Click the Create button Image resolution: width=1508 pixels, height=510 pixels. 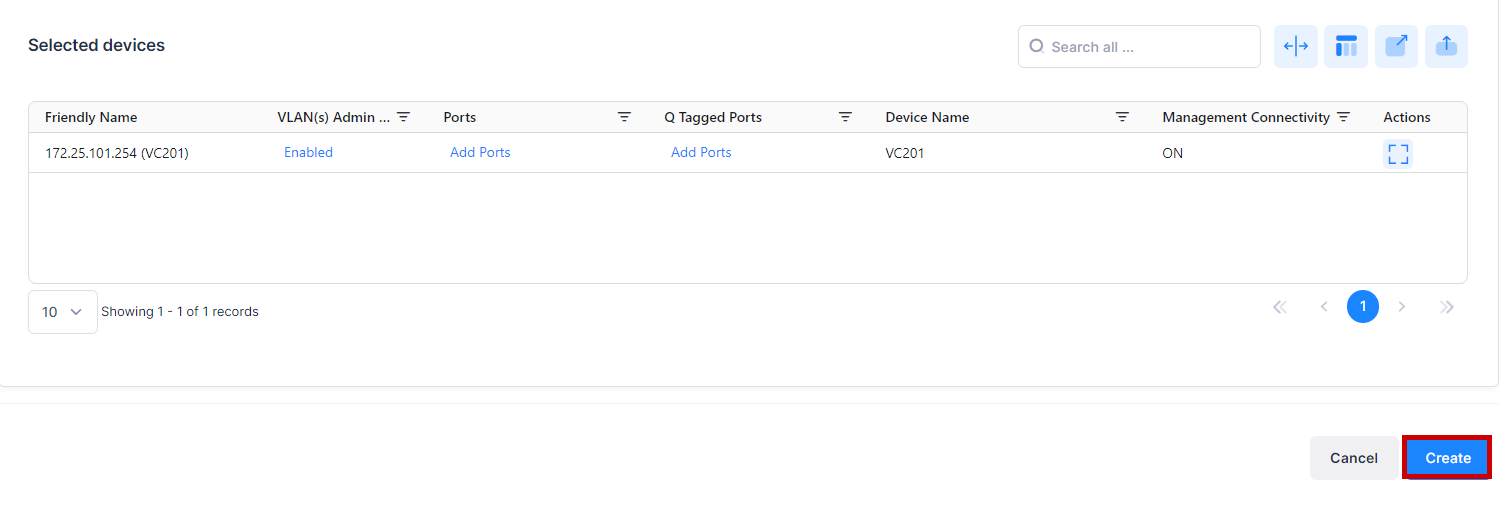(x=1447, y=458)
